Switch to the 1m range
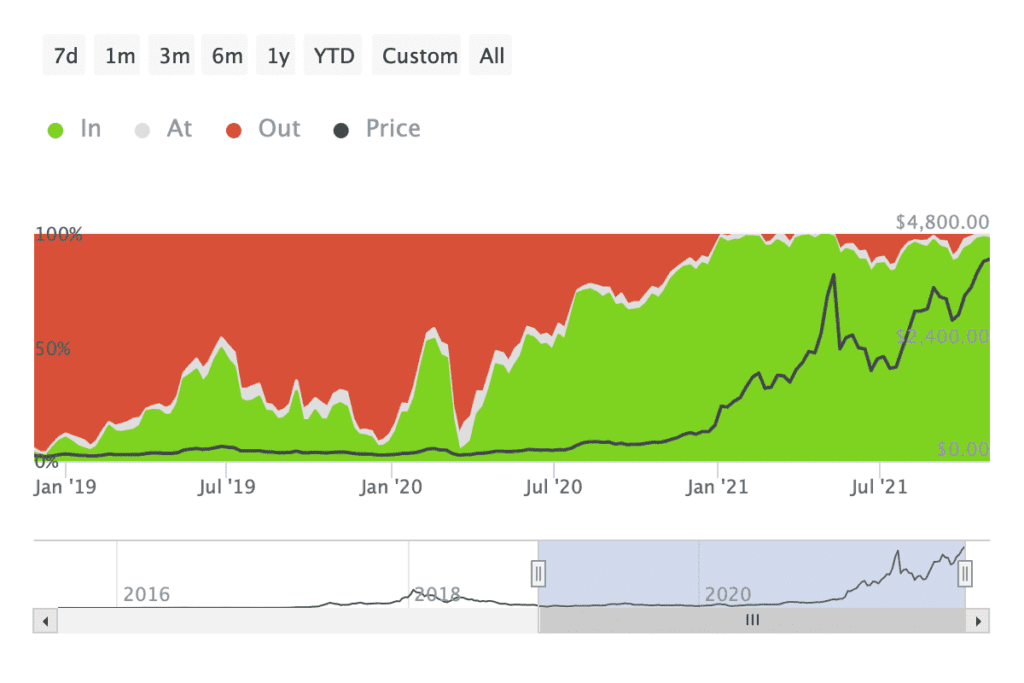Viewport: 1024px width, 683px height. point(120,56)
